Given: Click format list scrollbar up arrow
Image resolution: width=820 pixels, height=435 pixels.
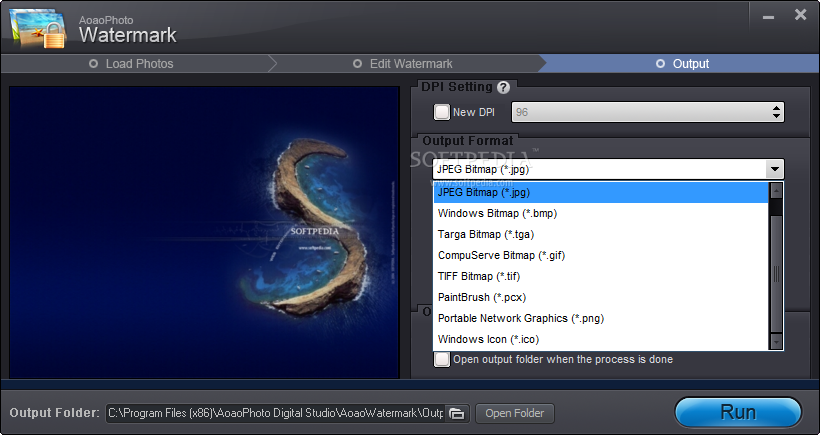Looking at the screenshot, I should [776, 191].
